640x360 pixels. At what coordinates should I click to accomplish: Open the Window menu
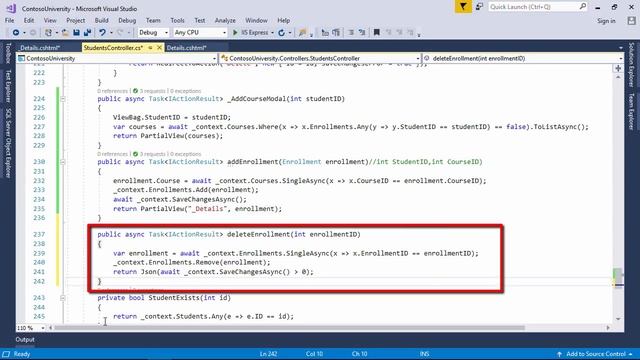[x=256, y=20]
